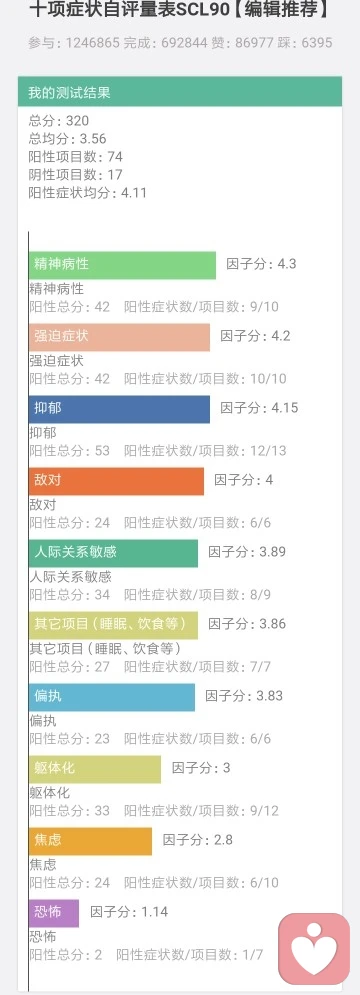The width and height of the screenshot is (360, 995).
Task: Select the amber 焦虑 bar
Action: [91, 841]
